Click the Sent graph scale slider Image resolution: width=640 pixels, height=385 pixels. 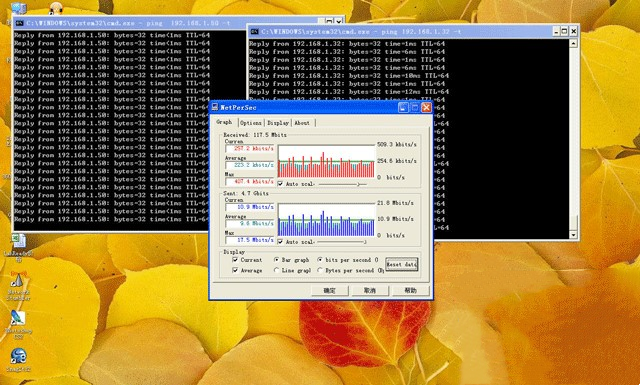point(341,242)
